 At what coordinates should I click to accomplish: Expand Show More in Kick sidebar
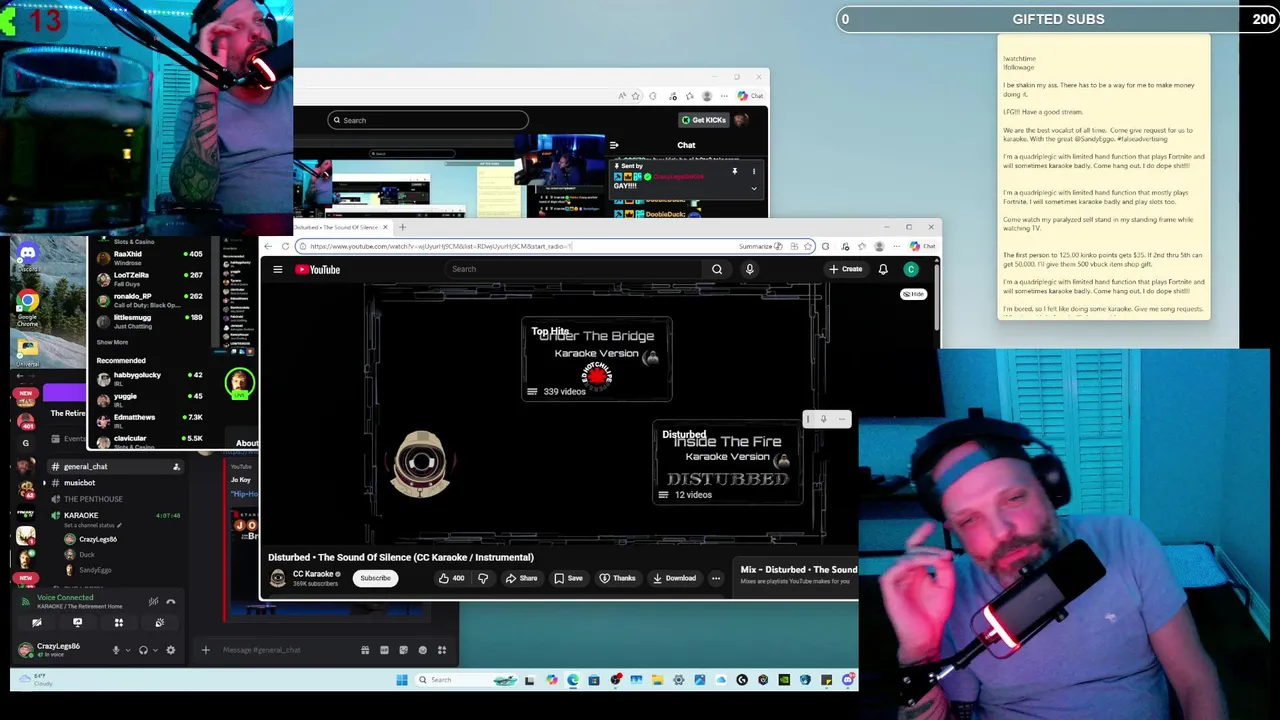point(112,342)
